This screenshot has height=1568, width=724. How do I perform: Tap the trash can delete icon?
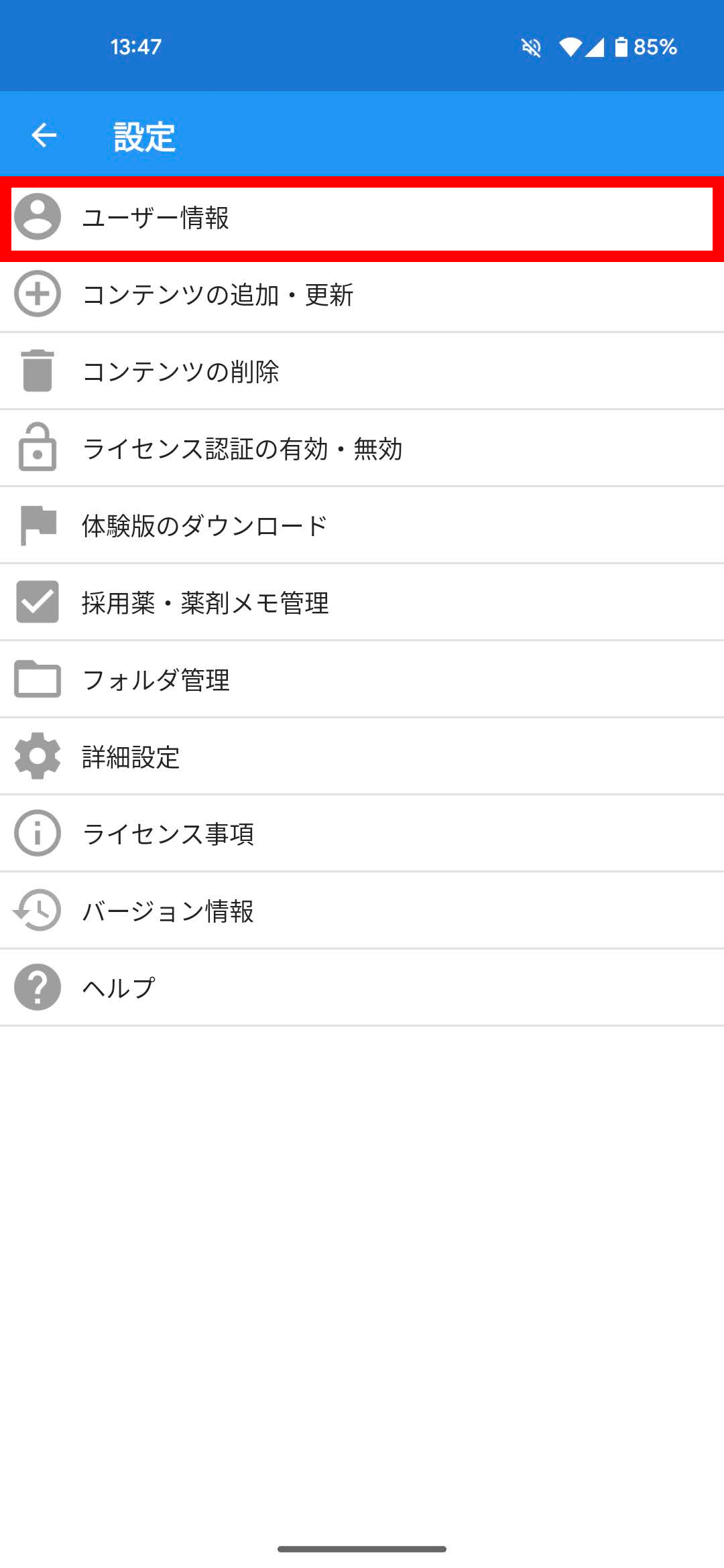coord(38,371)
